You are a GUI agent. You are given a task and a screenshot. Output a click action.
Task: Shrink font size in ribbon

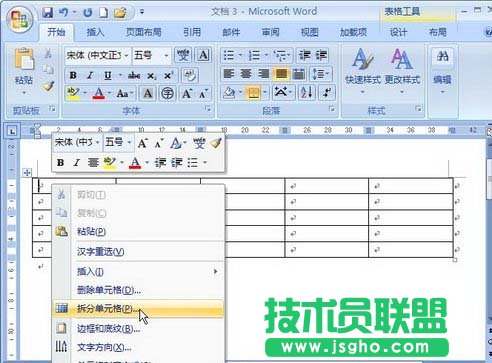[203, 94]
